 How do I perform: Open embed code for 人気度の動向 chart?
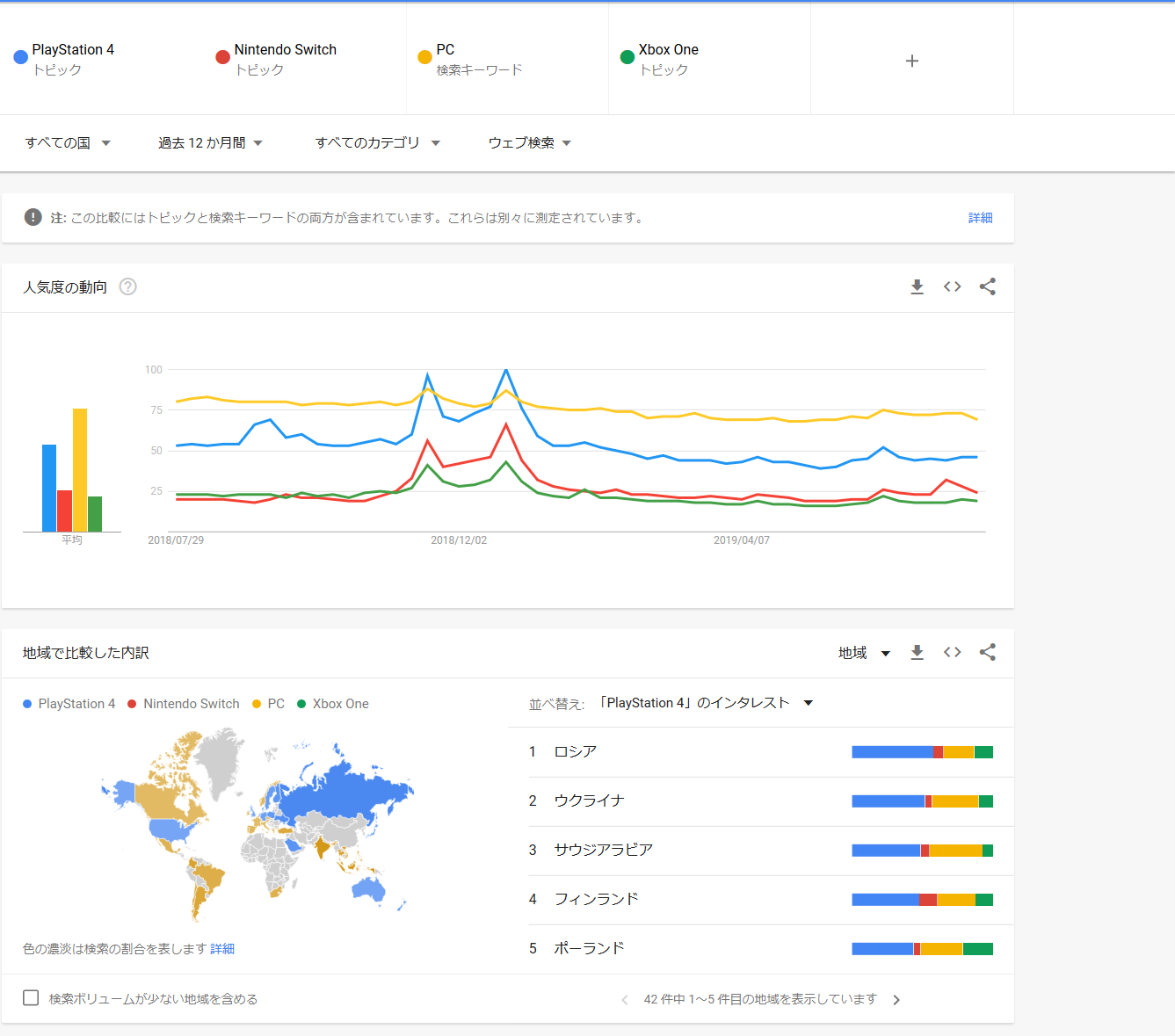[x=952, y=286]
